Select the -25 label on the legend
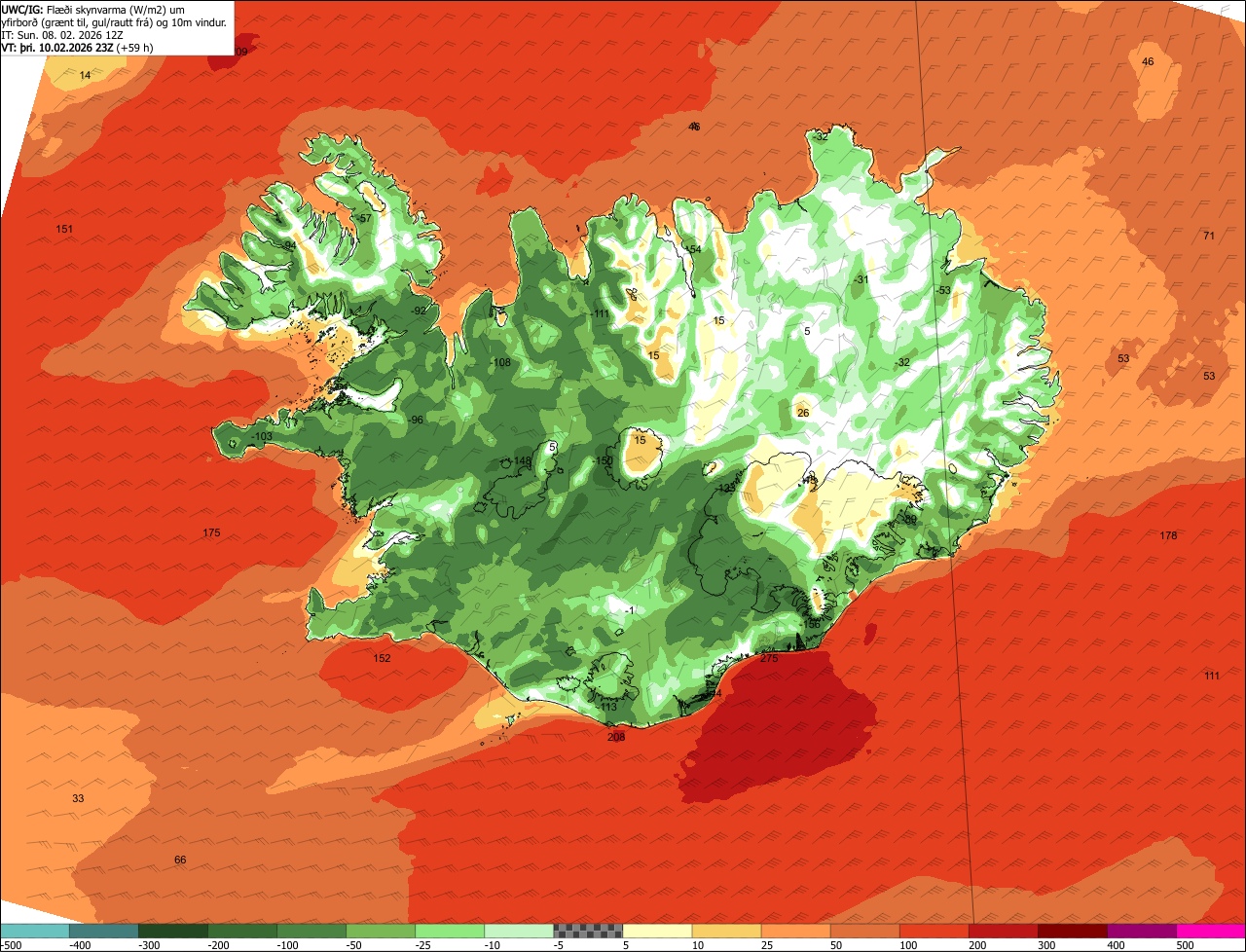The width and height of the screenshot is (1246, 952). [x=423, y=944]
